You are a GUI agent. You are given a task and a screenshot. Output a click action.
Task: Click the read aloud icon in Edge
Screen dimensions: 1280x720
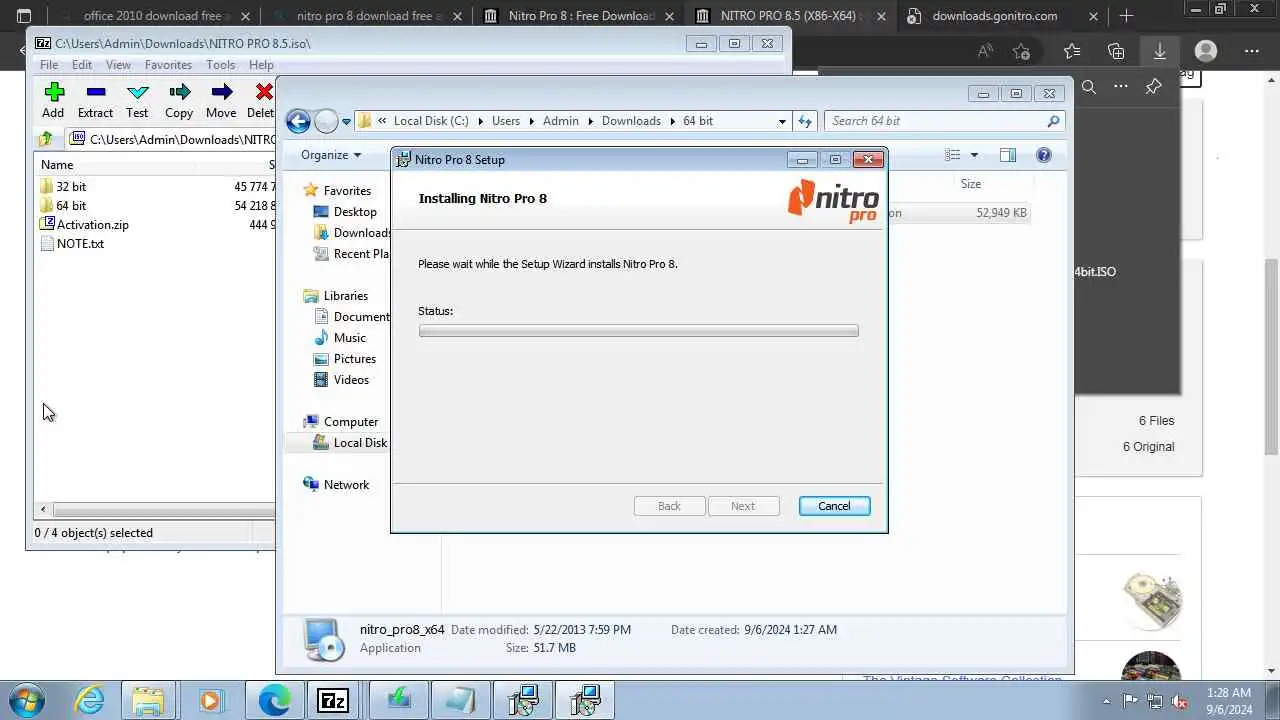click(x=986, y=51)
